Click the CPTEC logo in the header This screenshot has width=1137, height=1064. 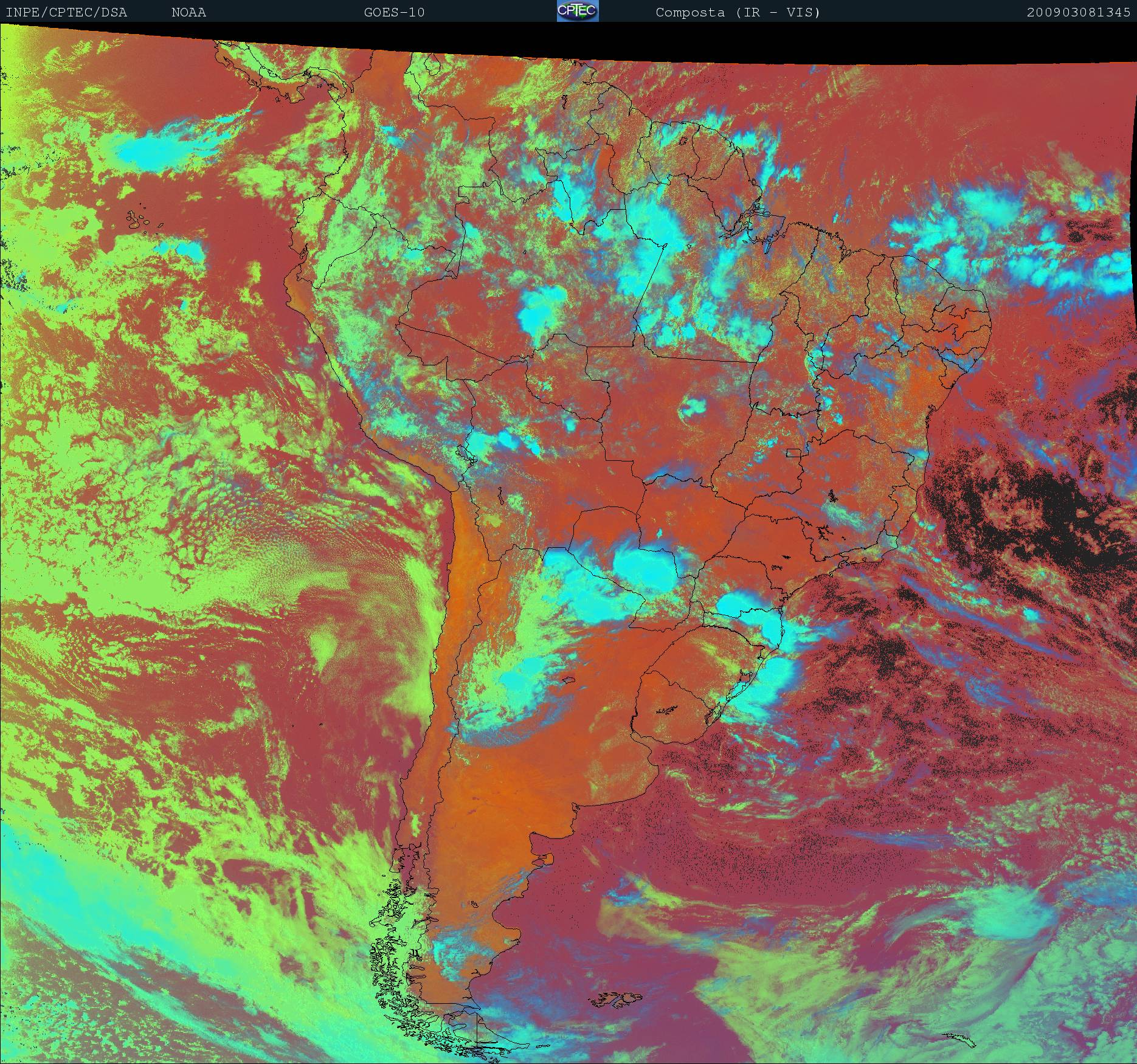[x=578, y=11]
